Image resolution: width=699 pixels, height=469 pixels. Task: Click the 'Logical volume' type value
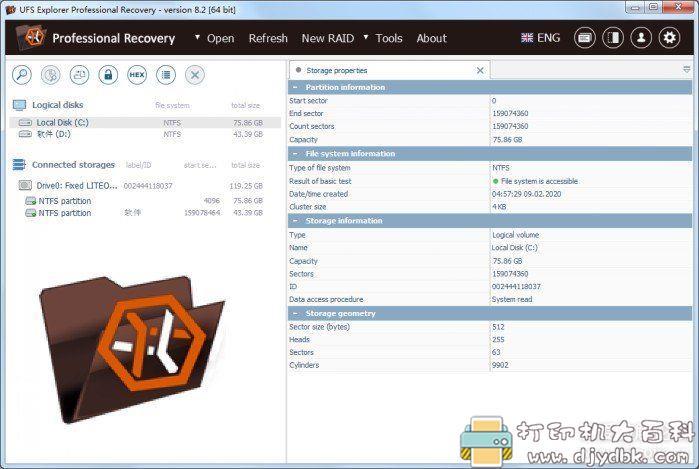click(x=515, y=234)
